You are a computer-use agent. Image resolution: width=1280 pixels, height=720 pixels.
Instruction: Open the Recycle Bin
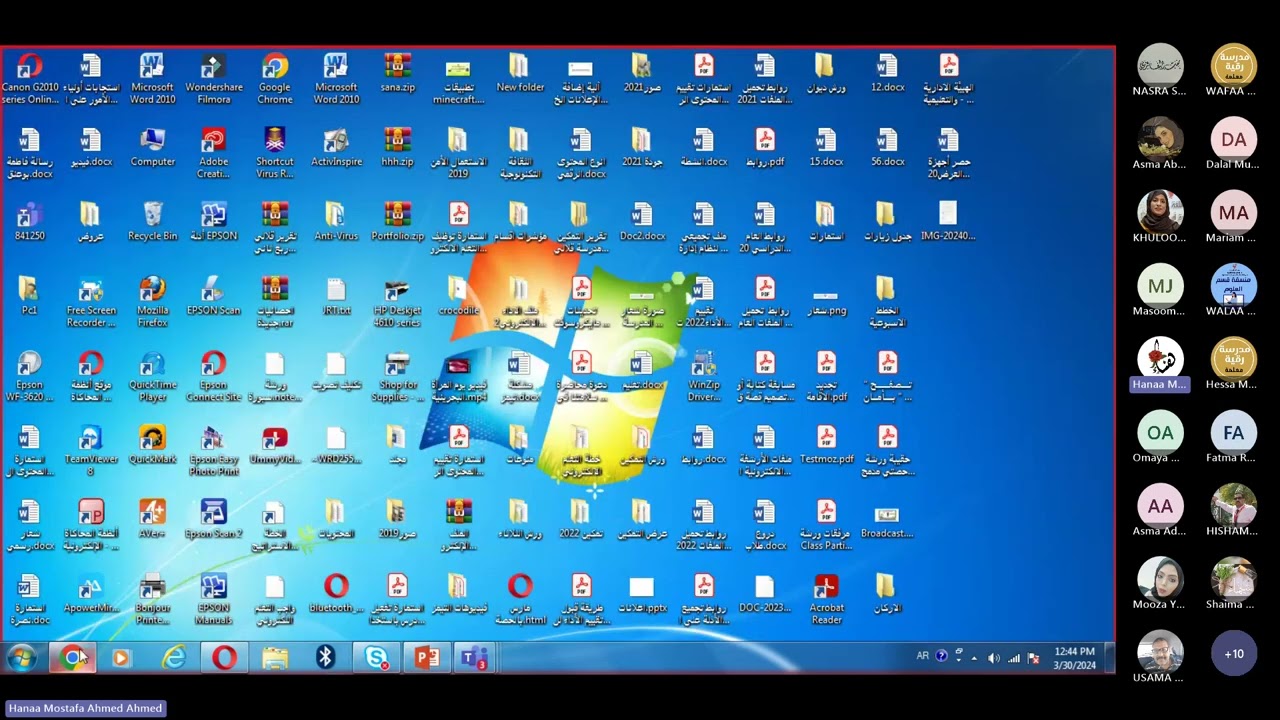click(x=152, y=221)
